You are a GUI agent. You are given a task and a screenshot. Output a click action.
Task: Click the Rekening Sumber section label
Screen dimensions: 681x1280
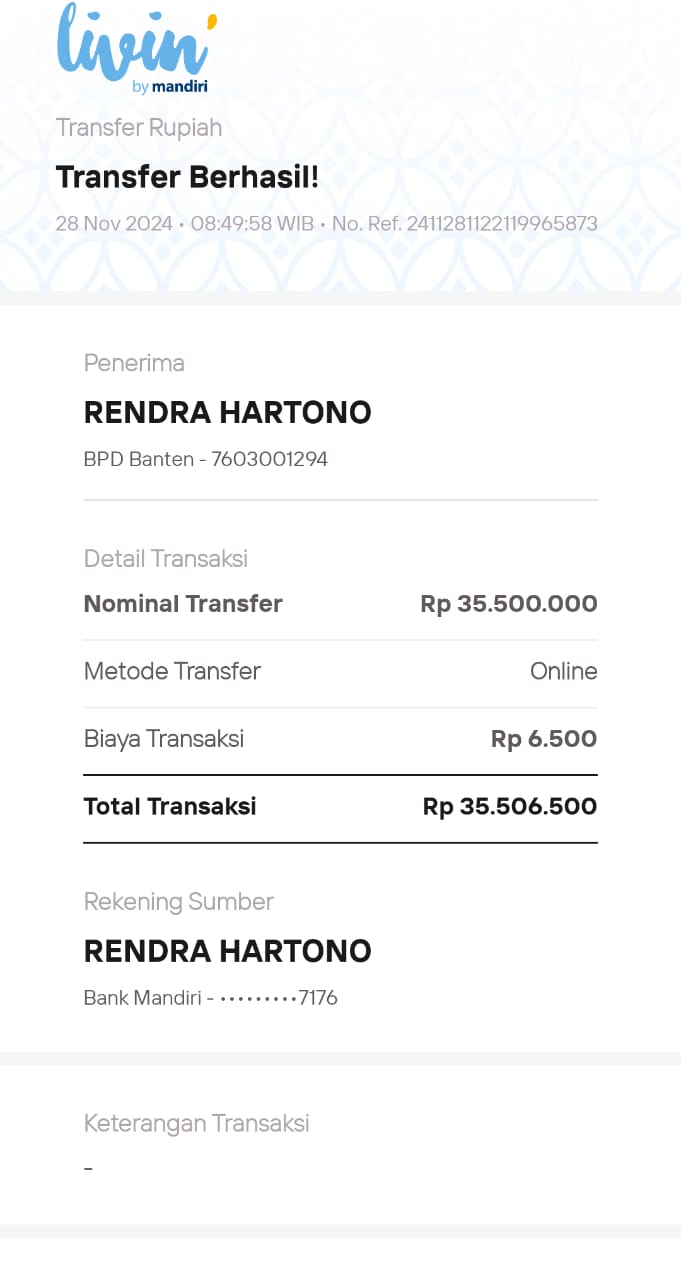(x=179, y=902)
